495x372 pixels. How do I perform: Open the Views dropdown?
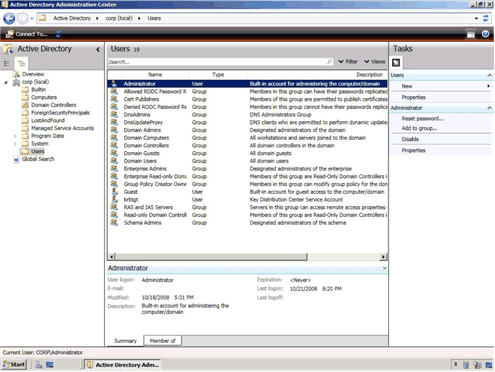click(375, 62)
